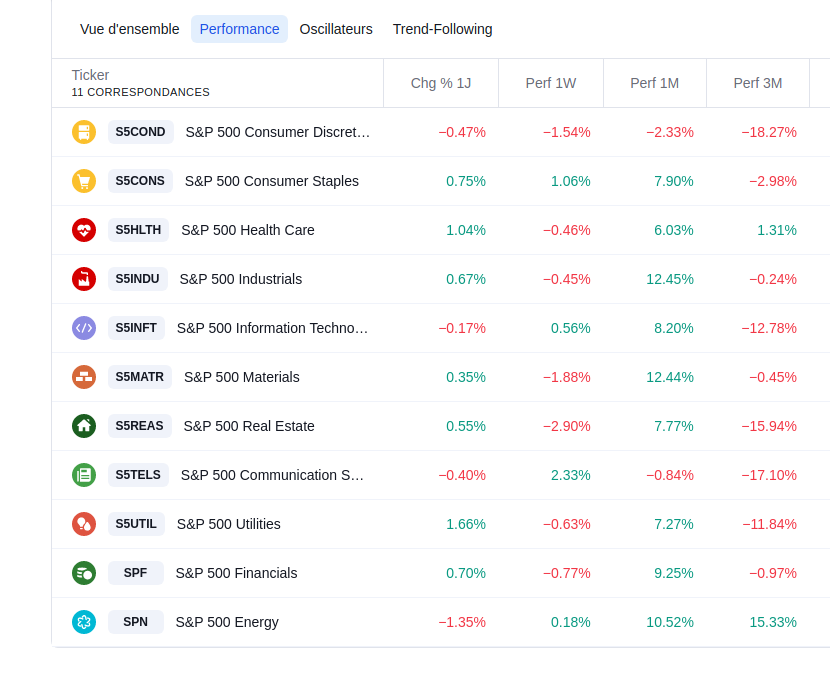This screenshot has width=830, height=682.
Task: Open the Oscillateurs tab
Action: pos(336,29)
